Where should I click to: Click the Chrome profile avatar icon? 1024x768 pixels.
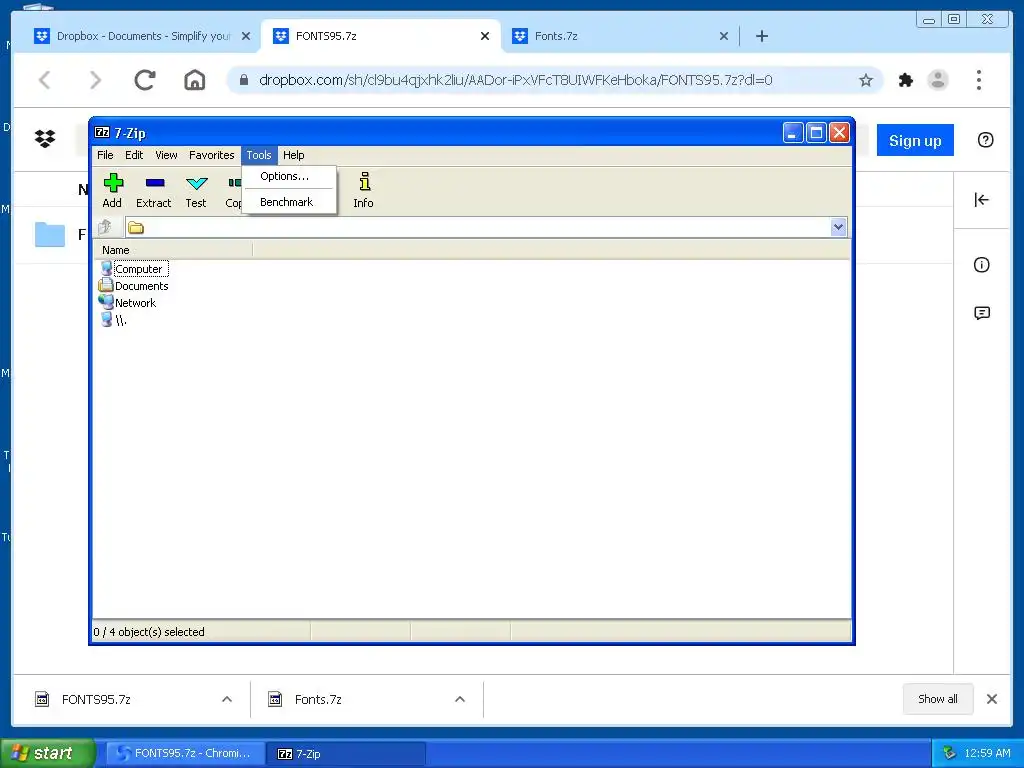938,80
